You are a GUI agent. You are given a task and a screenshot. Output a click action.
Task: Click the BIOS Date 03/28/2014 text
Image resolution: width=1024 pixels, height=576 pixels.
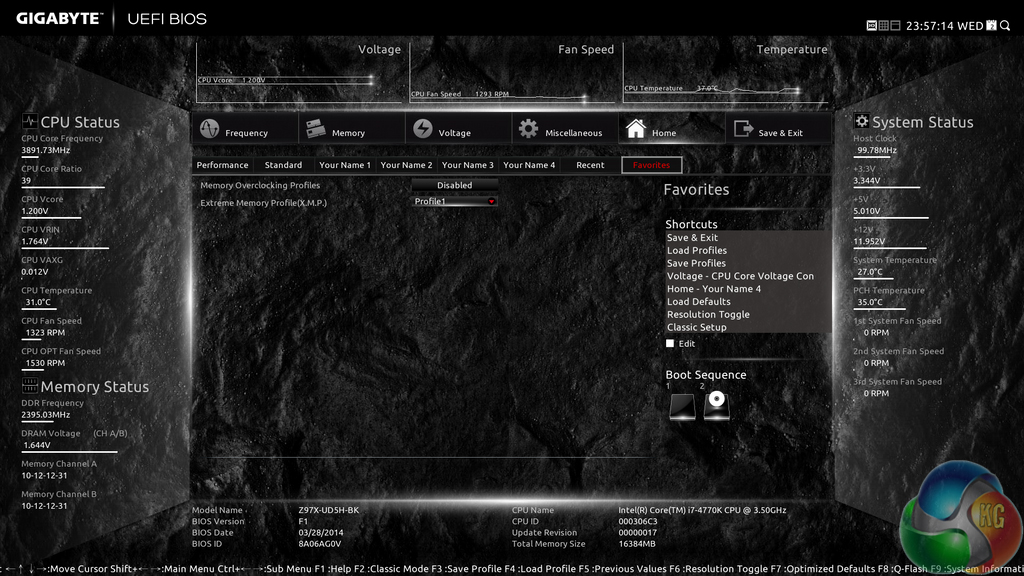tap(321, 533)
